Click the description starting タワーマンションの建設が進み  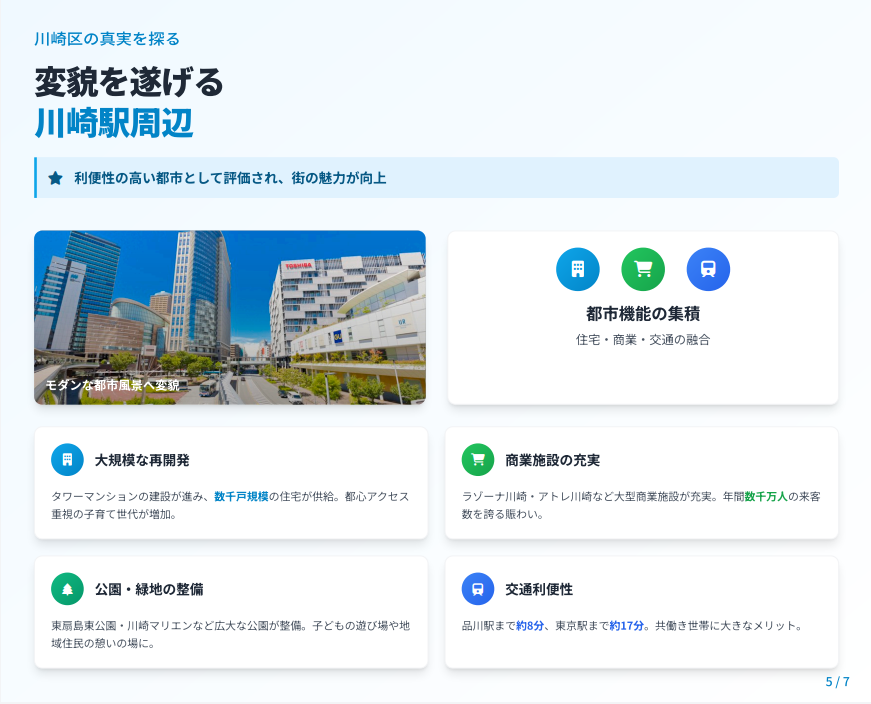230,505
